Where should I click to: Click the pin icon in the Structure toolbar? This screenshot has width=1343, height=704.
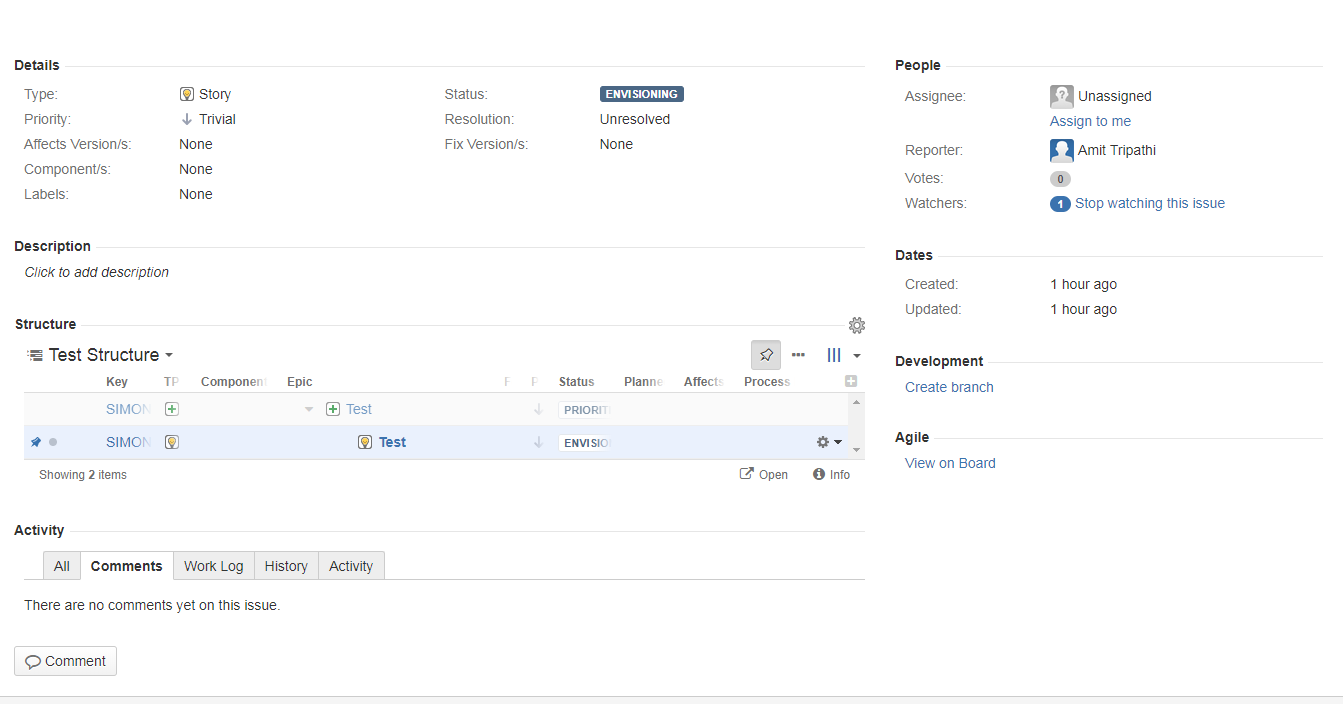click(x=766, y=354)
